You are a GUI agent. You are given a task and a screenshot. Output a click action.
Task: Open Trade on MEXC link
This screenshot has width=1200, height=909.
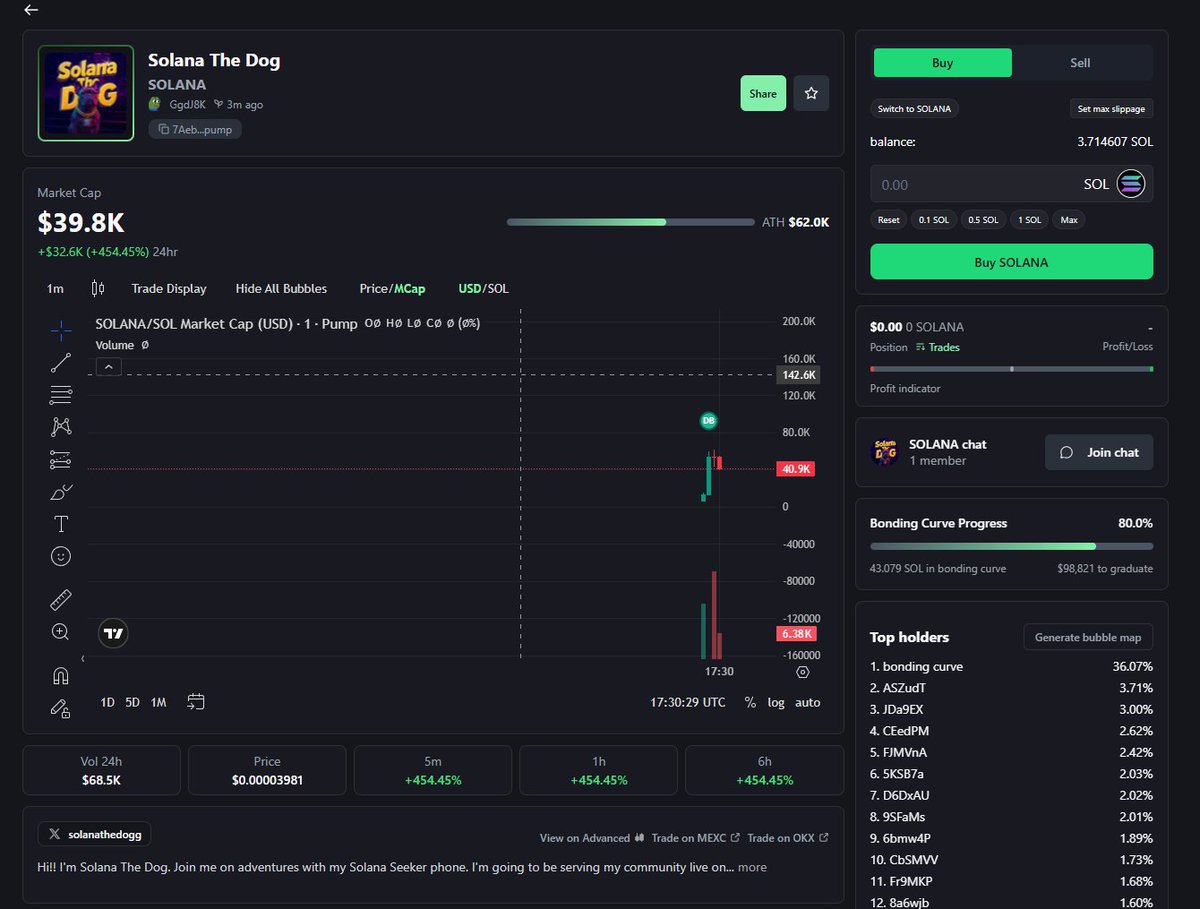pyautogui.click(x=695, y=838)
